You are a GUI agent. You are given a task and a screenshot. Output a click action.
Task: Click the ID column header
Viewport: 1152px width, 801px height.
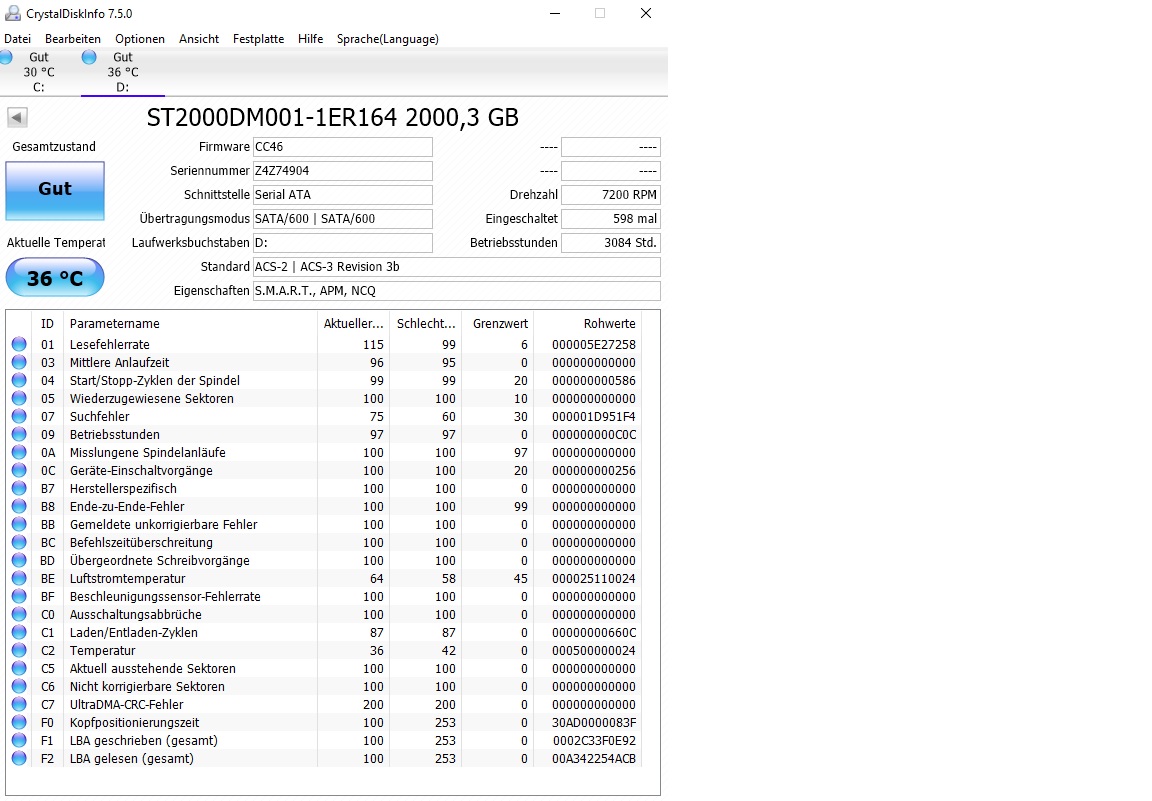48,323
